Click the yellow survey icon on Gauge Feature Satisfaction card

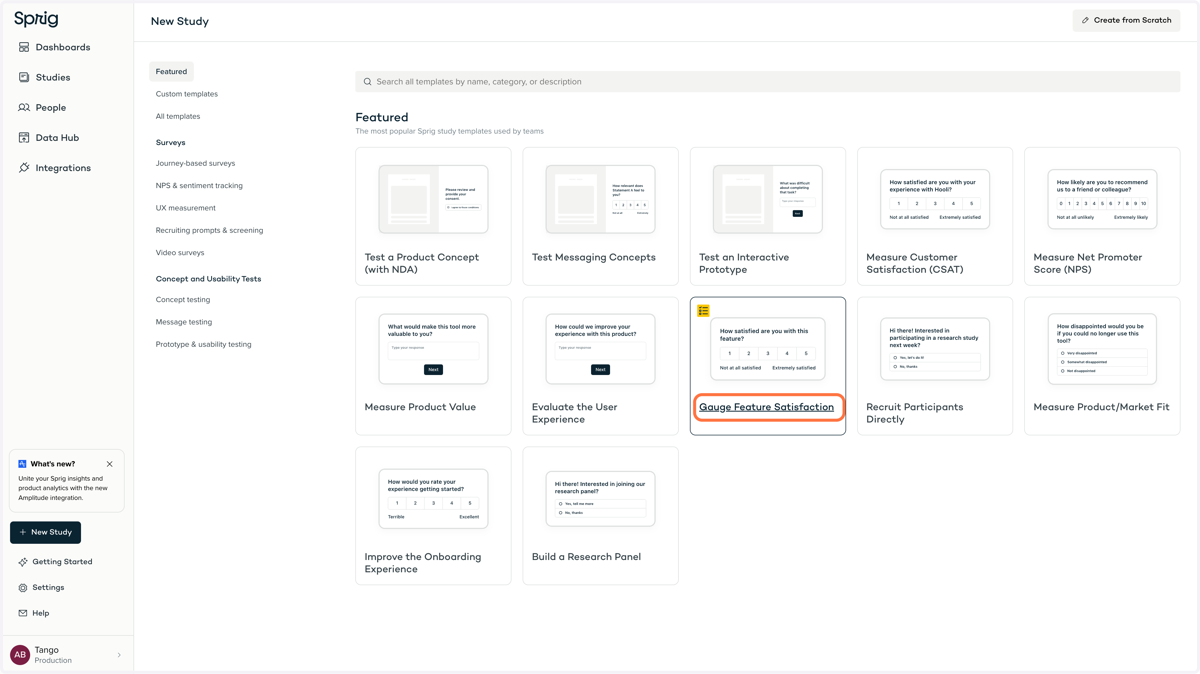704,311
